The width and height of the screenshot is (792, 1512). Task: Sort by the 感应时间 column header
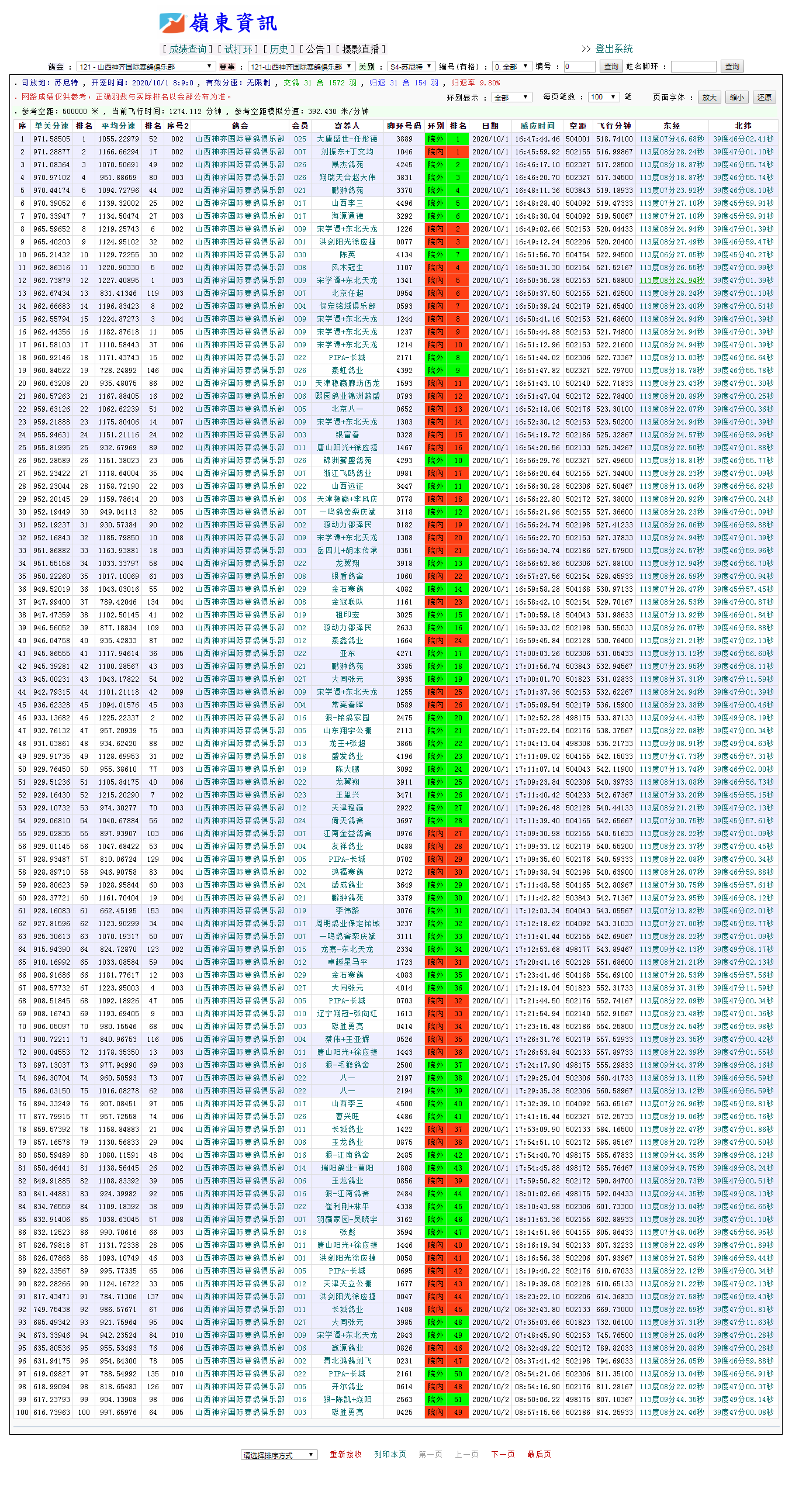pyautogui.click(x=537, y=126)
